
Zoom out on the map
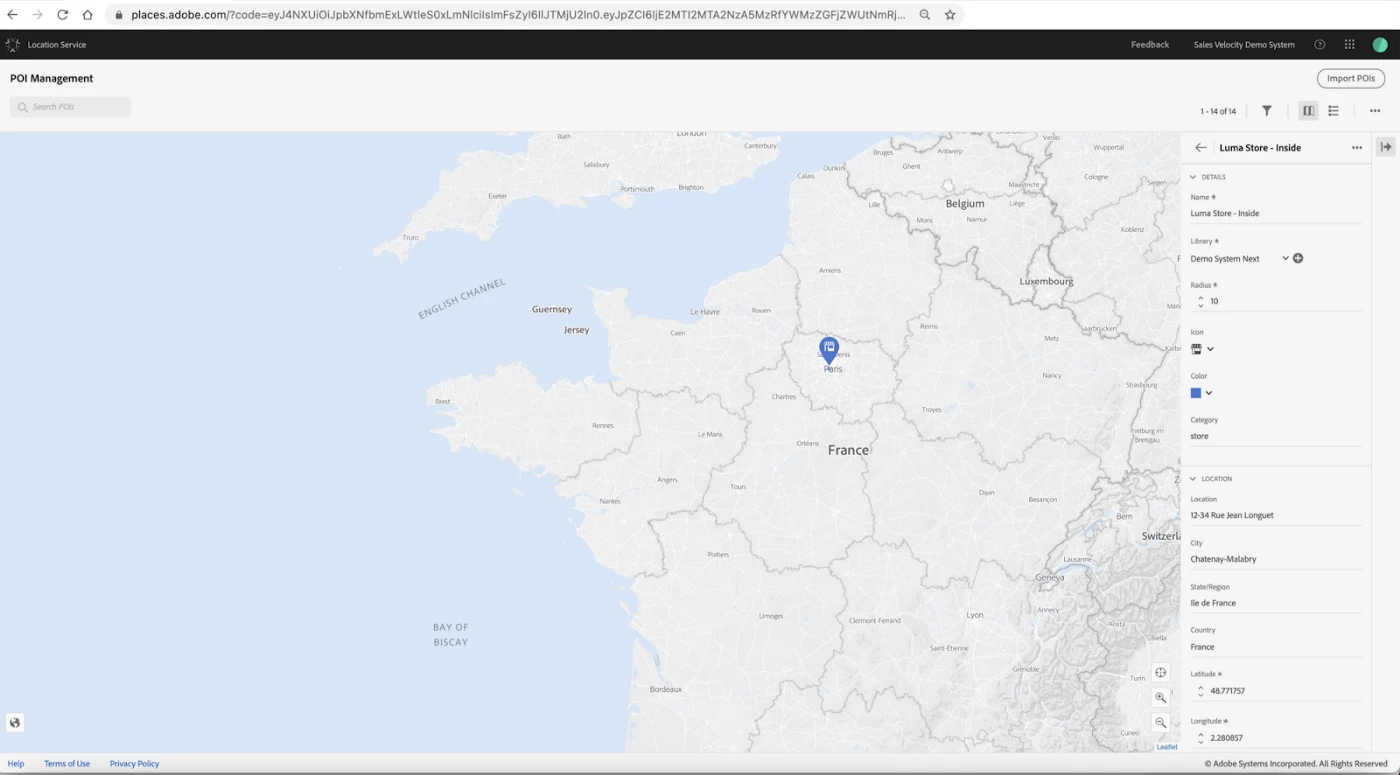1161,722
